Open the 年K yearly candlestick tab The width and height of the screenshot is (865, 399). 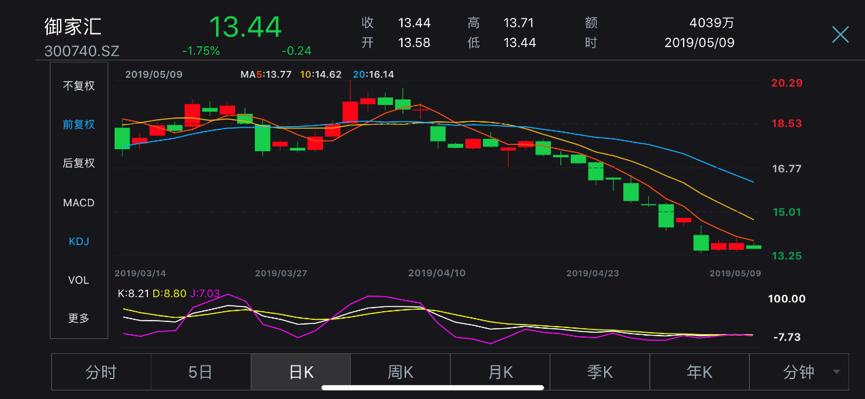[700, 372]
